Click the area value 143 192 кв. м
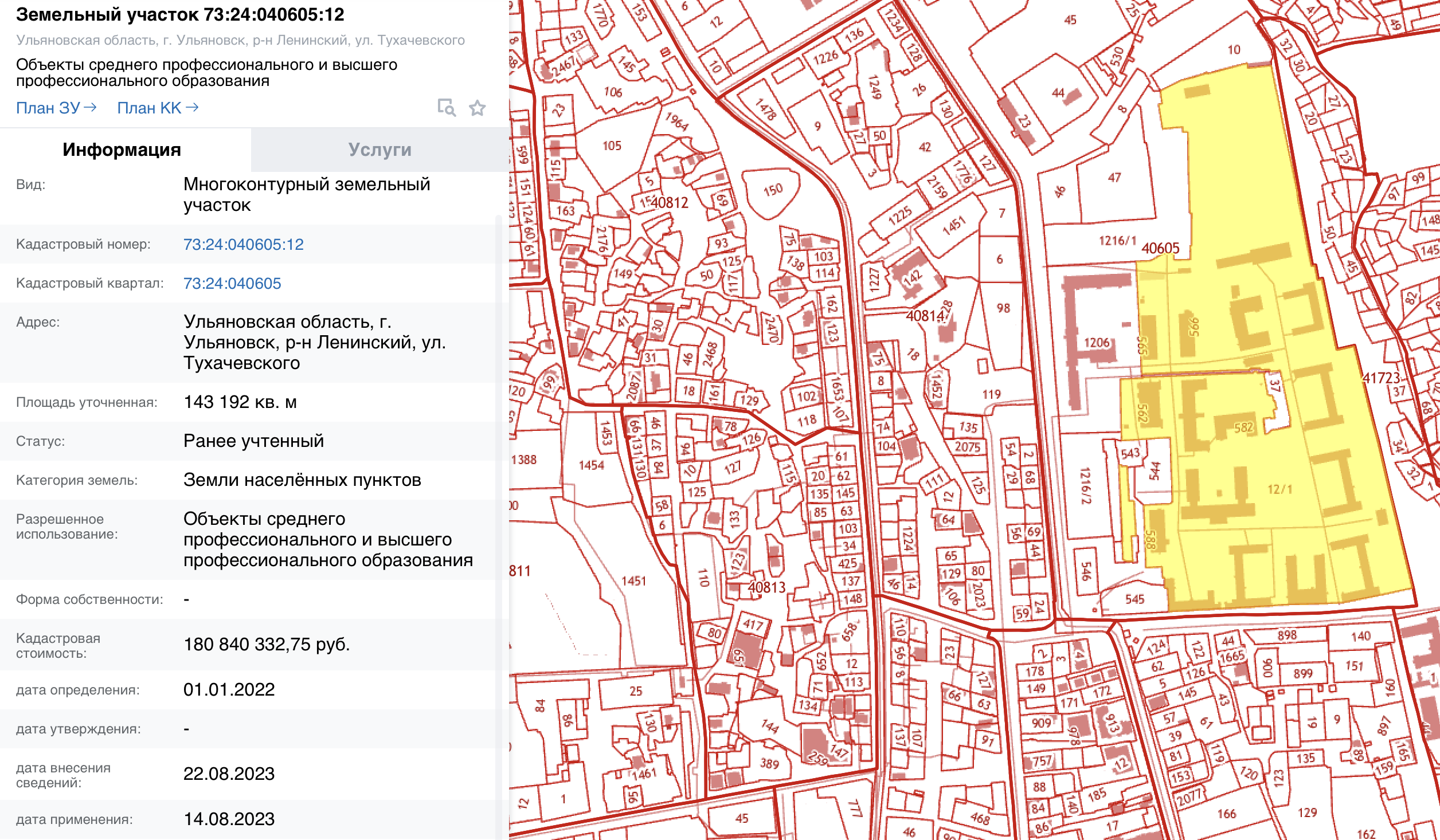The image size is (1440, 840). [240, 402]
